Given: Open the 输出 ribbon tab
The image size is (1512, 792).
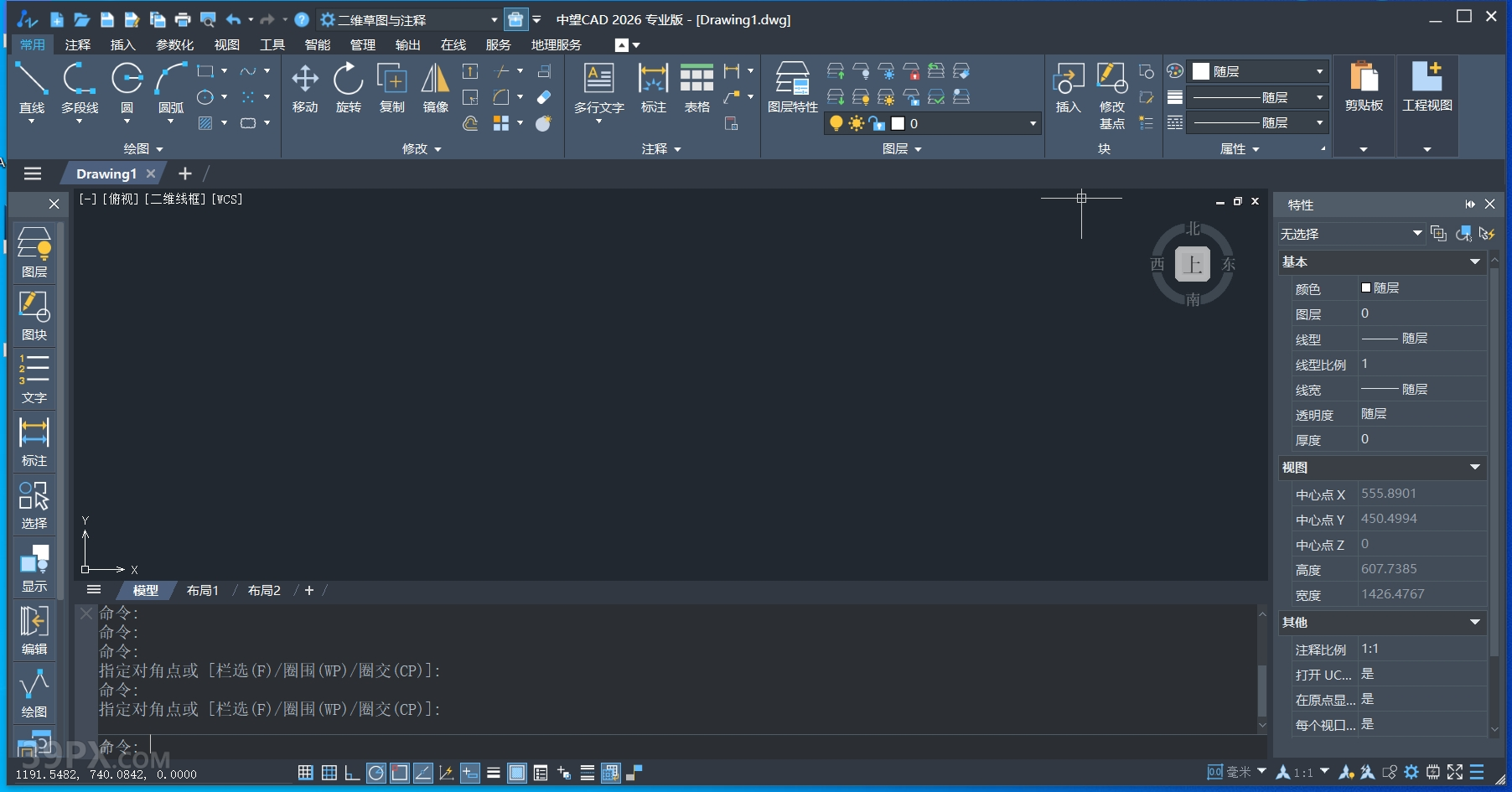Looking at the screenshot, I should 407,44.
